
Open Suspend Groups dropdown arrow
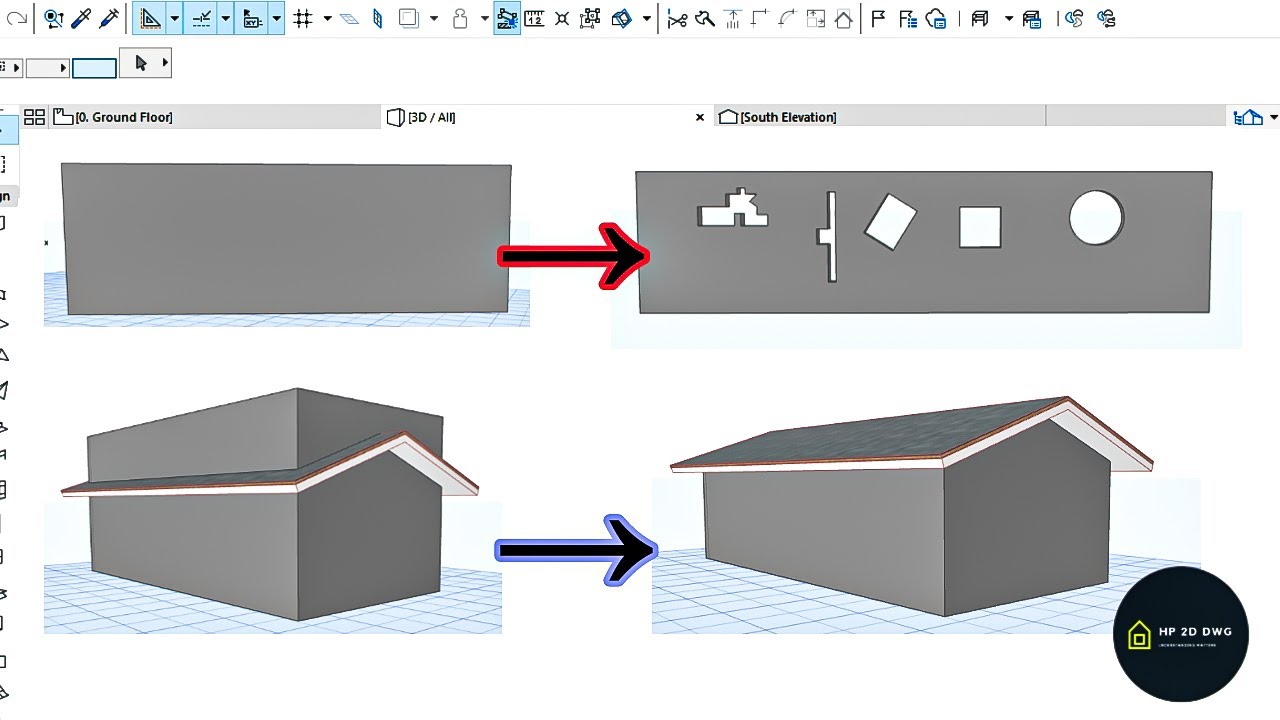[484, 19]
